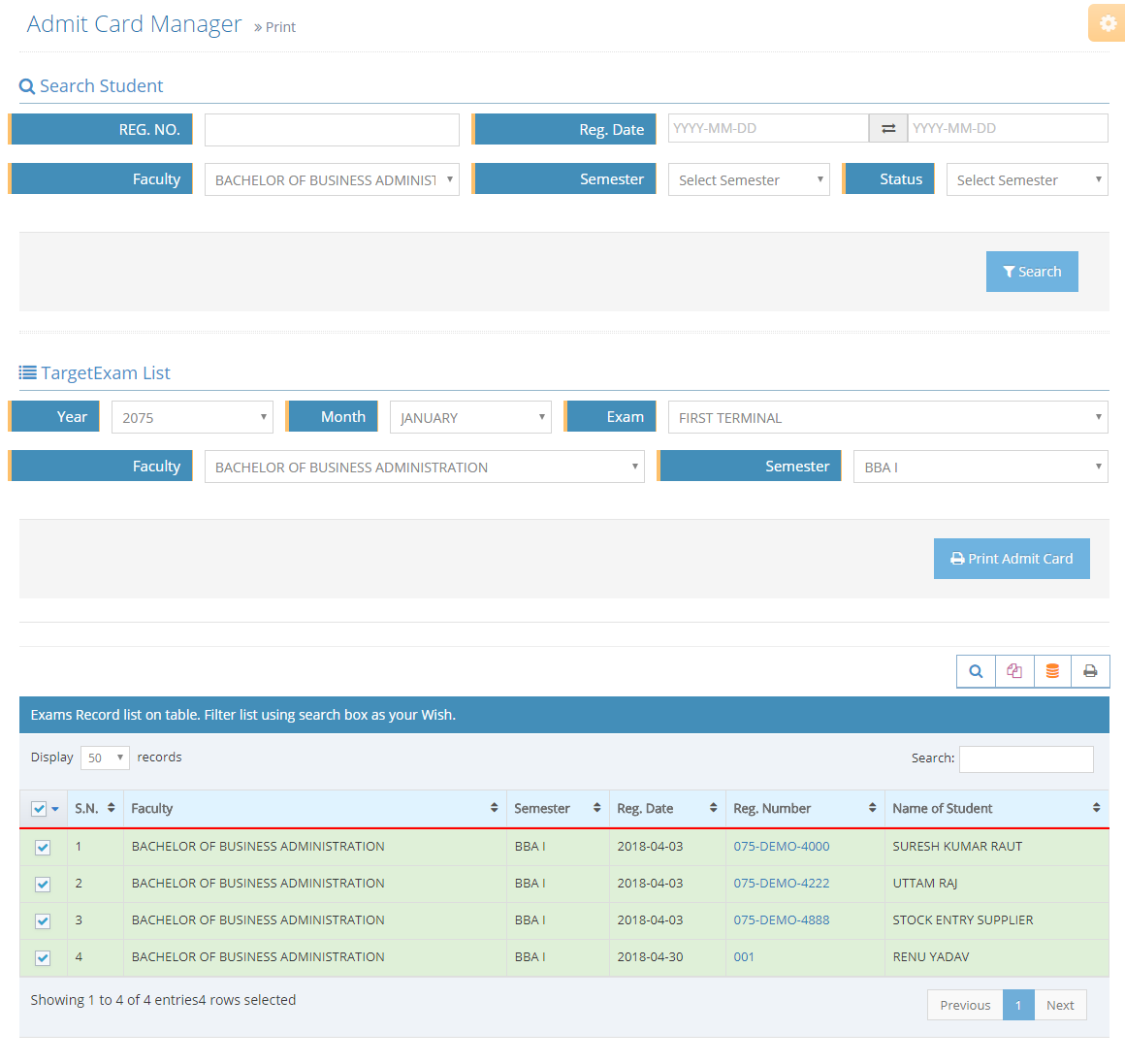Open the Month dropdown showing JANUARY
The image size is (1125, 1064).
click(x=470, y=417)
